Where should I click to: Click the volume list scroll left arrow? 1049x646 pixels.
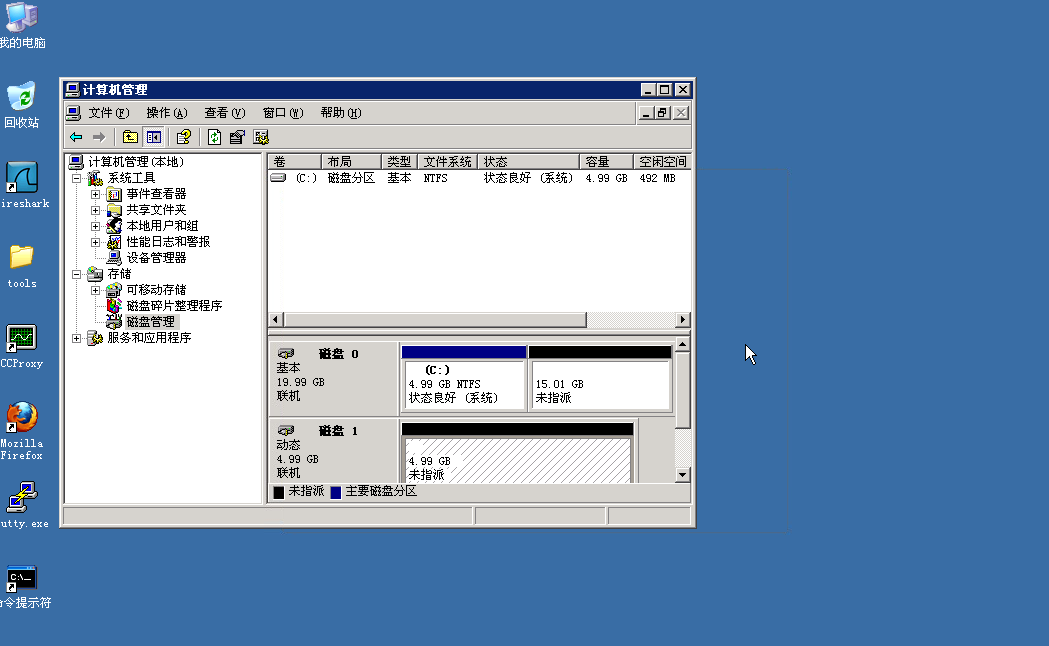click(x=276, y=320)
